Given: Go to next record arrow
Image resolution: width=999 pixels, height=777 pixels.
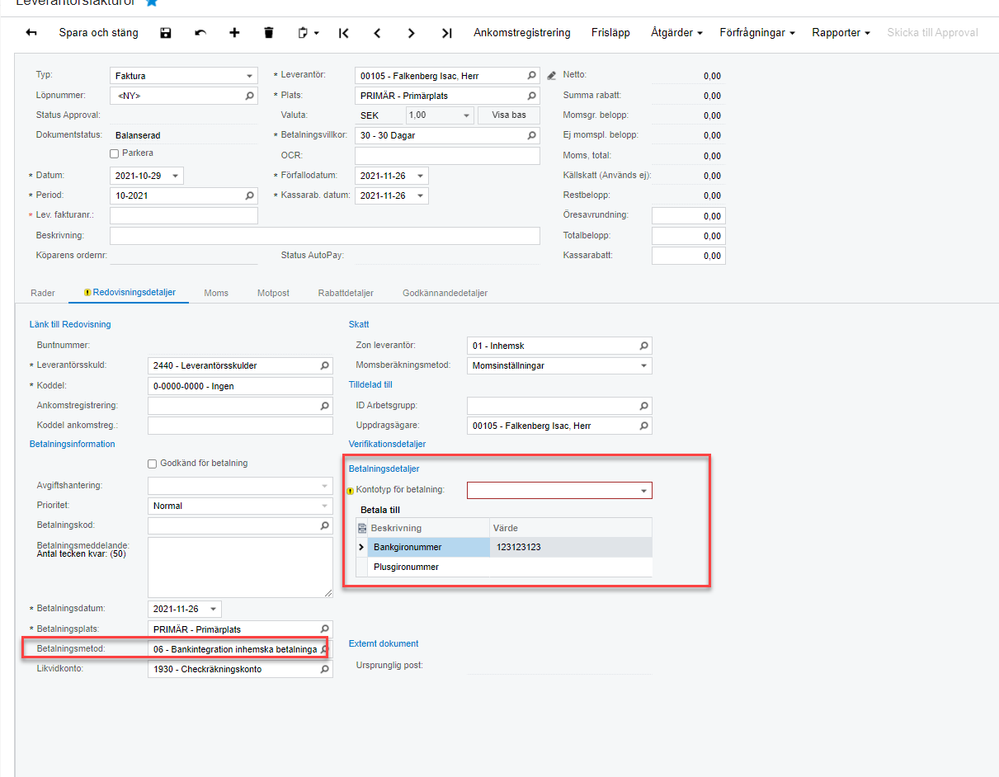Looking at the screenshot, I should coord(411,33).
